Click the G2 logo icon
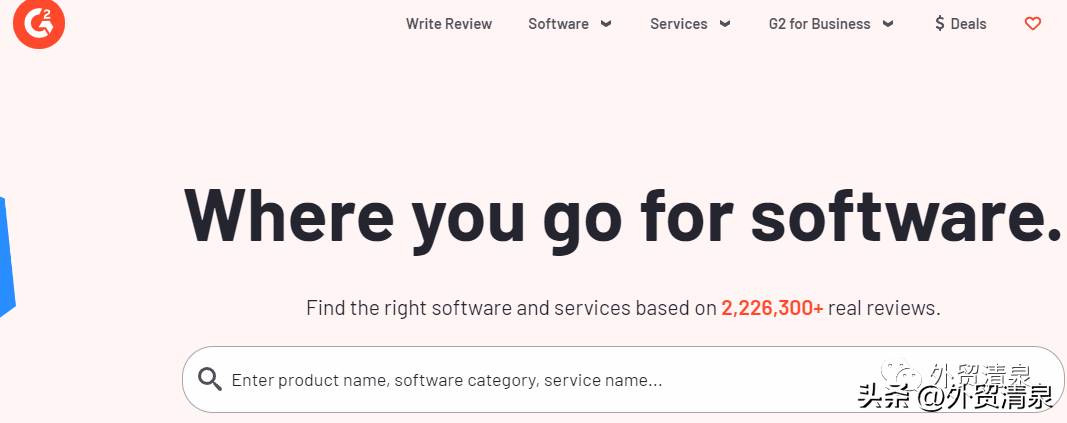This screenshot has height=423, width=1067. tap(39, 24)
